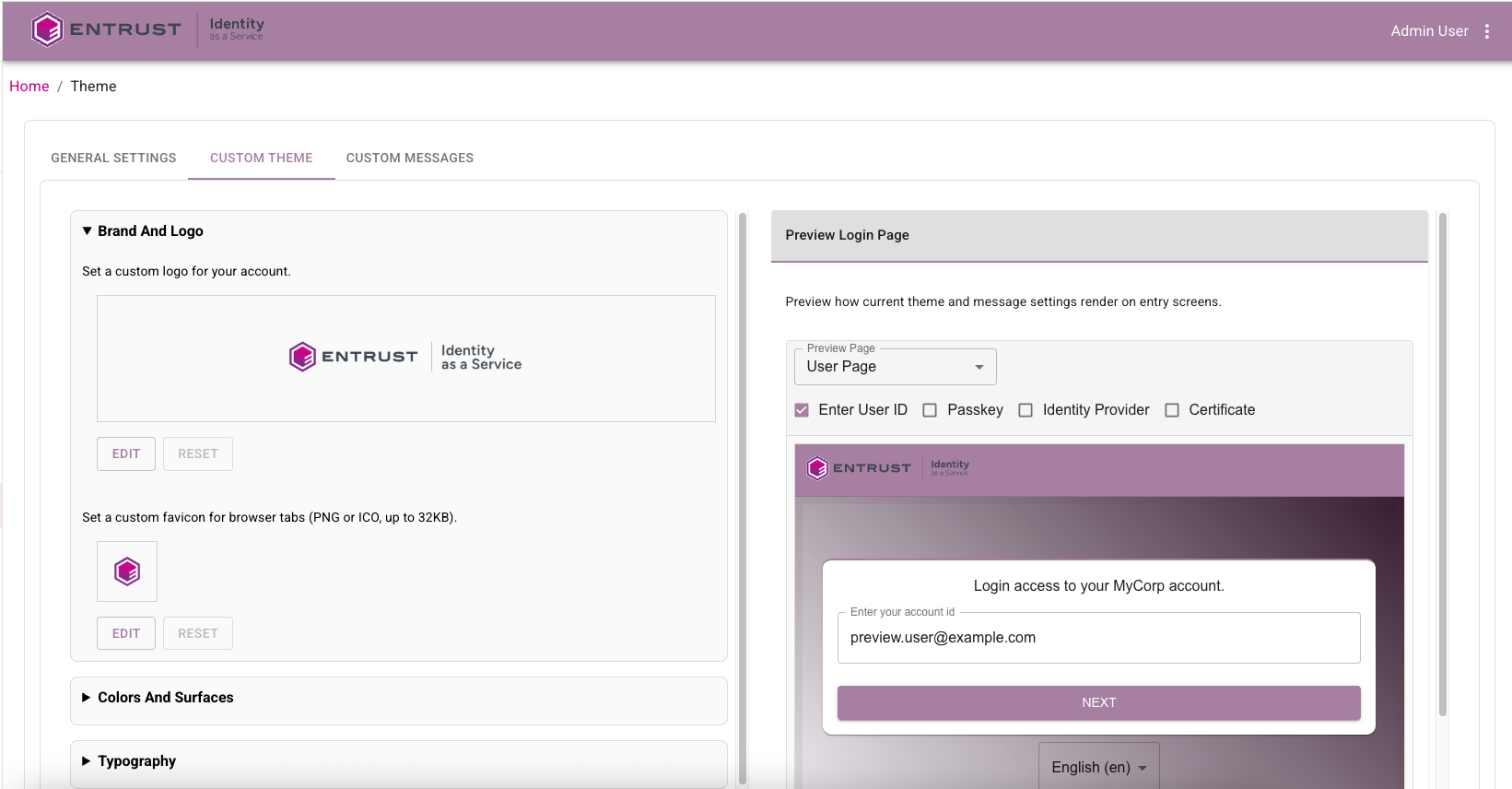Check the Identity Provider checkbox
This screenshot has height=789, width=1512.
(1026, 410)
